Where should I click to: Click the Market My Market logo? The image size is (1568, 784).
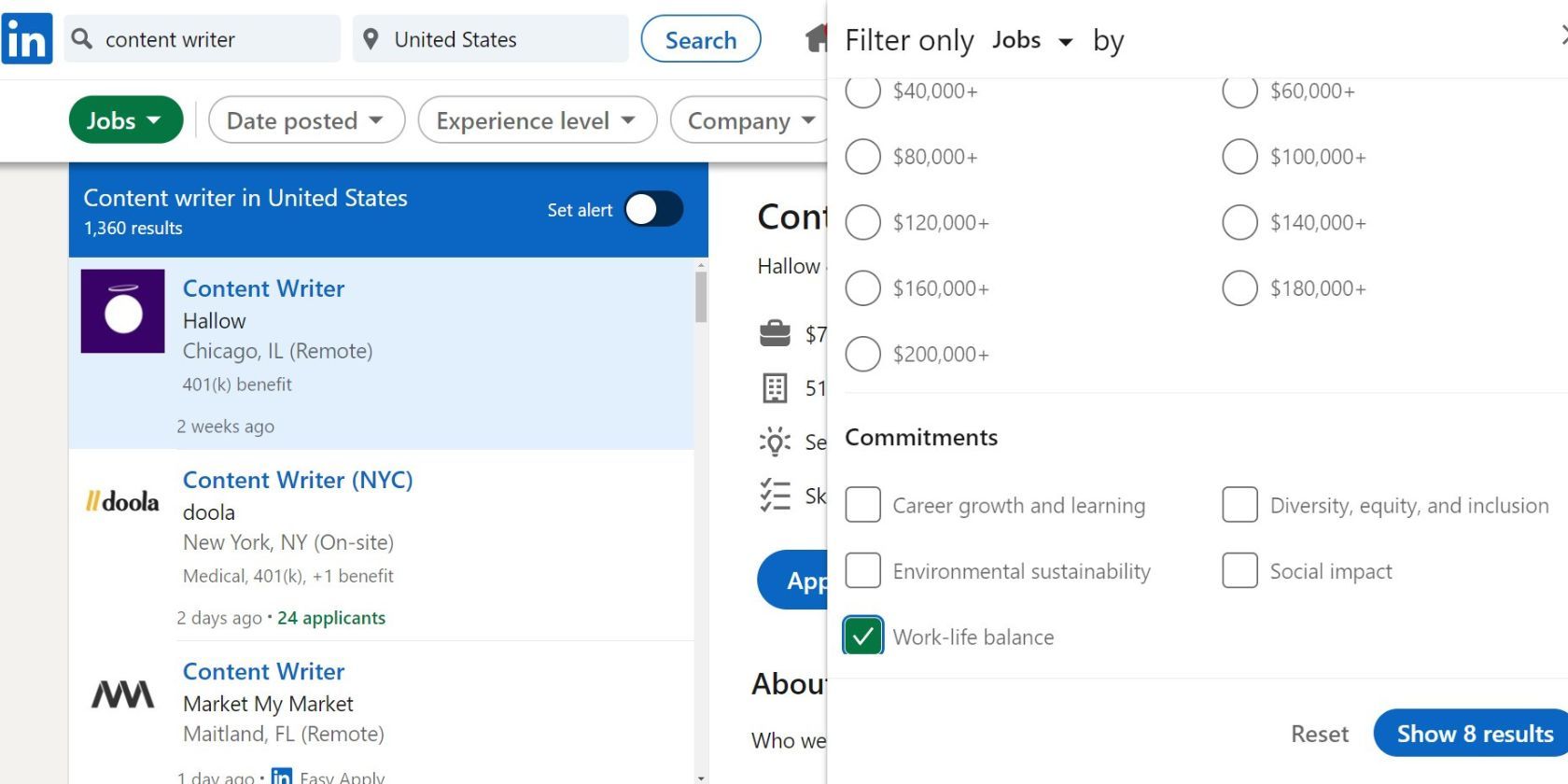123,694
